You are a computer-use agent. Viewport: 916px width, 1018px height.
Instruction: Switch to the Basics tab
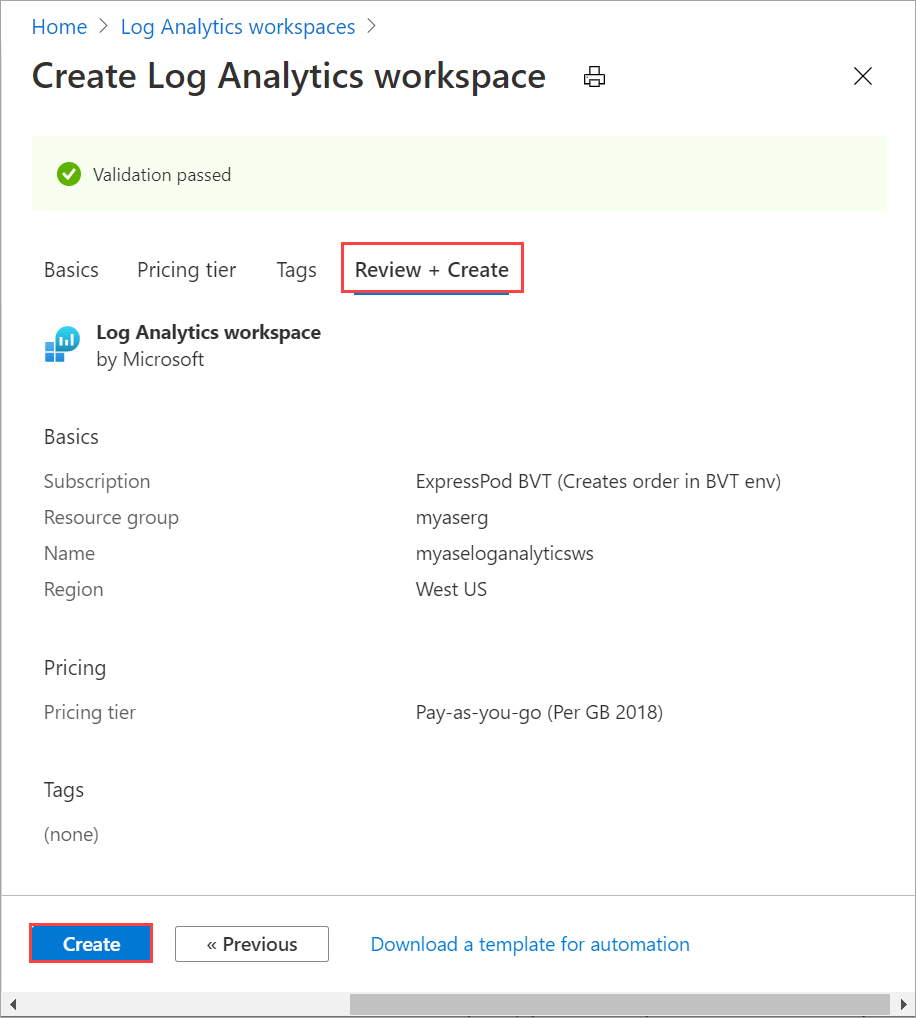pyautogui.click(x=71, y=269)
